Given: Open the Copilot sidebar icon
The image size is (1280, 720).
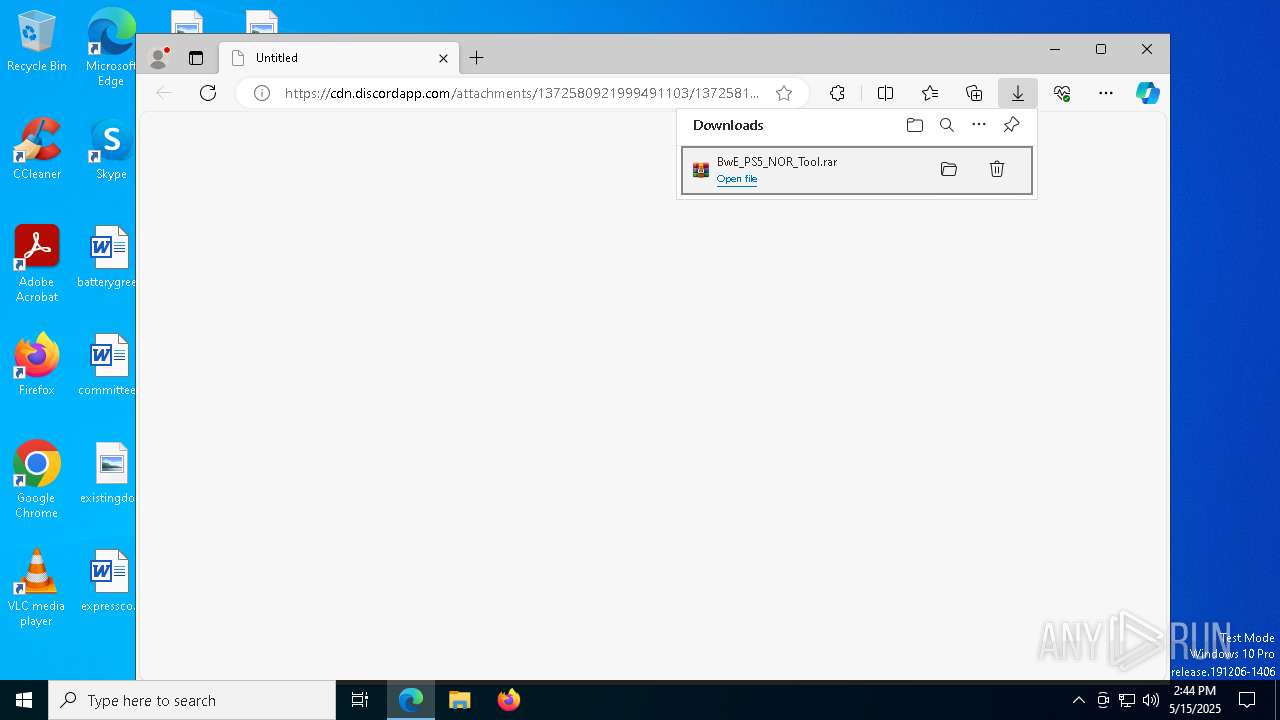Looking at the screenshot, I should (x=1148, y=93).
